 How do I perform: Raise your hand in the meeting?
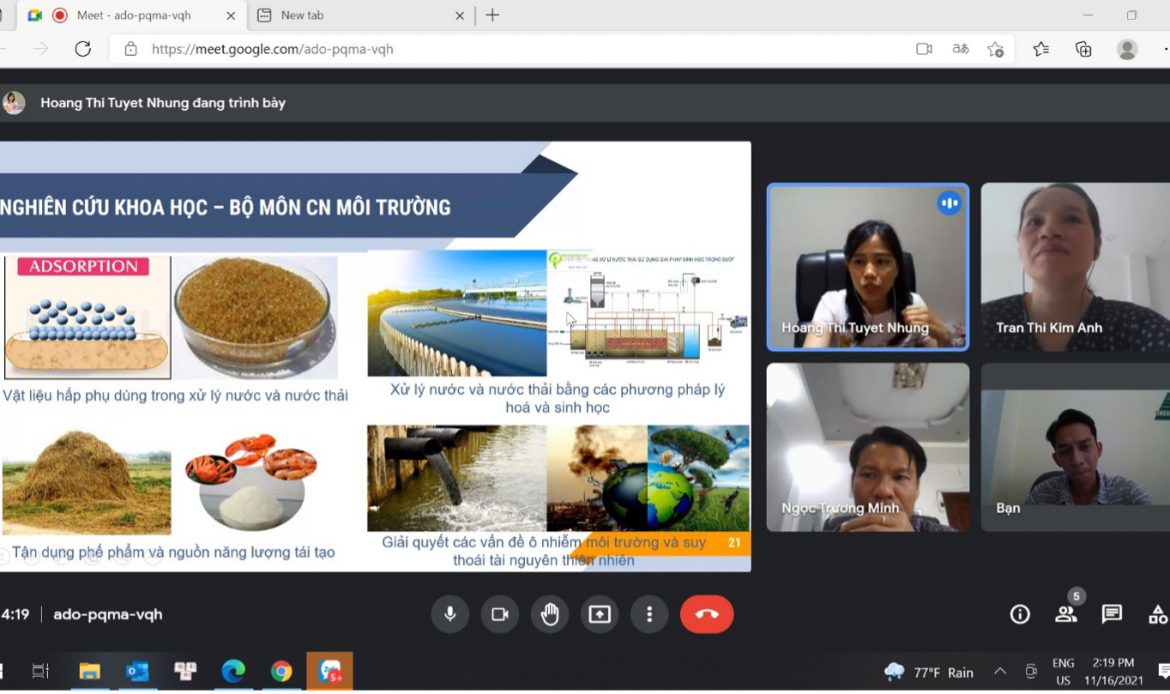click(549, 614)
